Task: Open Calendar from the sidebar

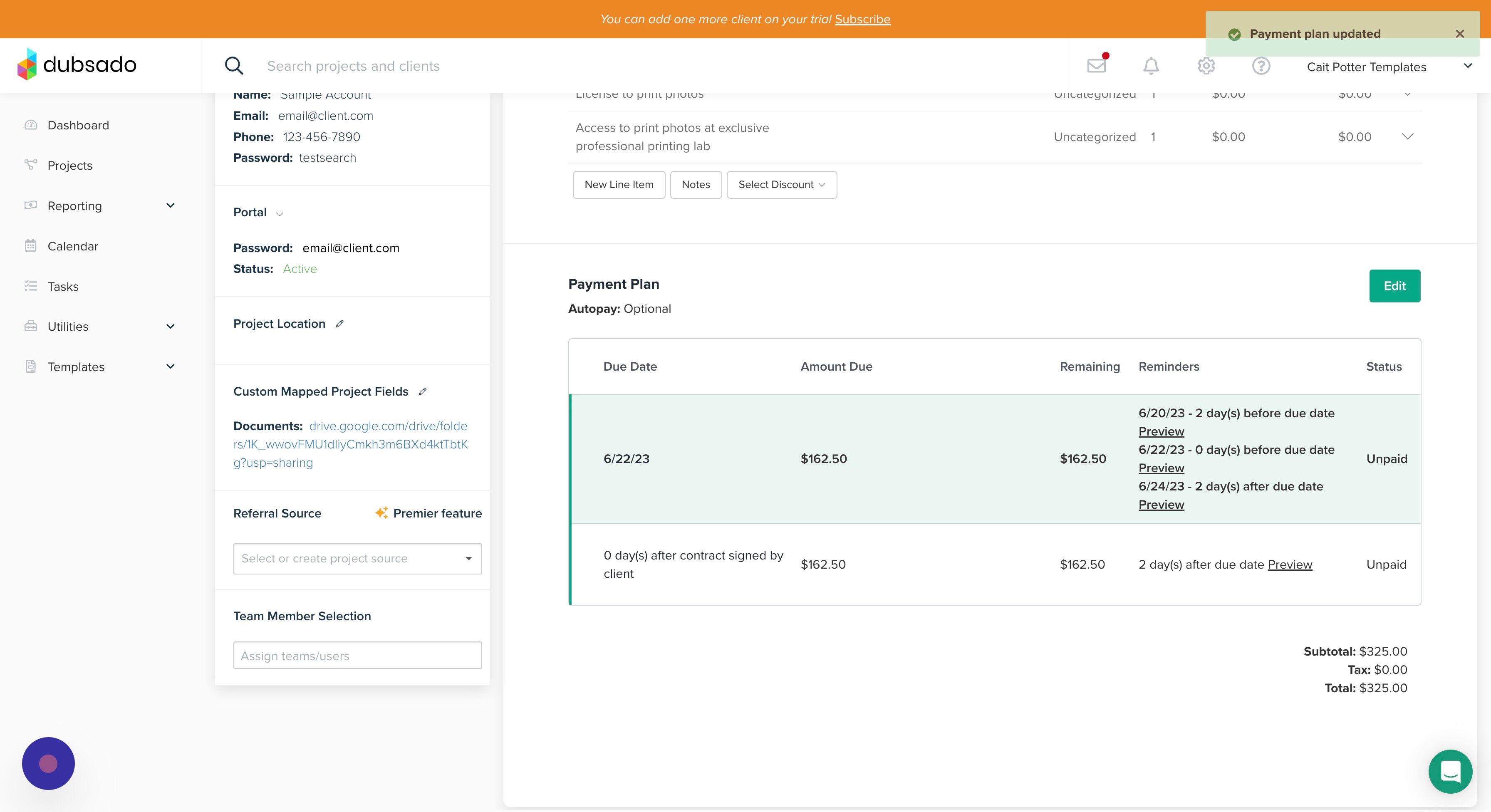Action: pos(73,246)
